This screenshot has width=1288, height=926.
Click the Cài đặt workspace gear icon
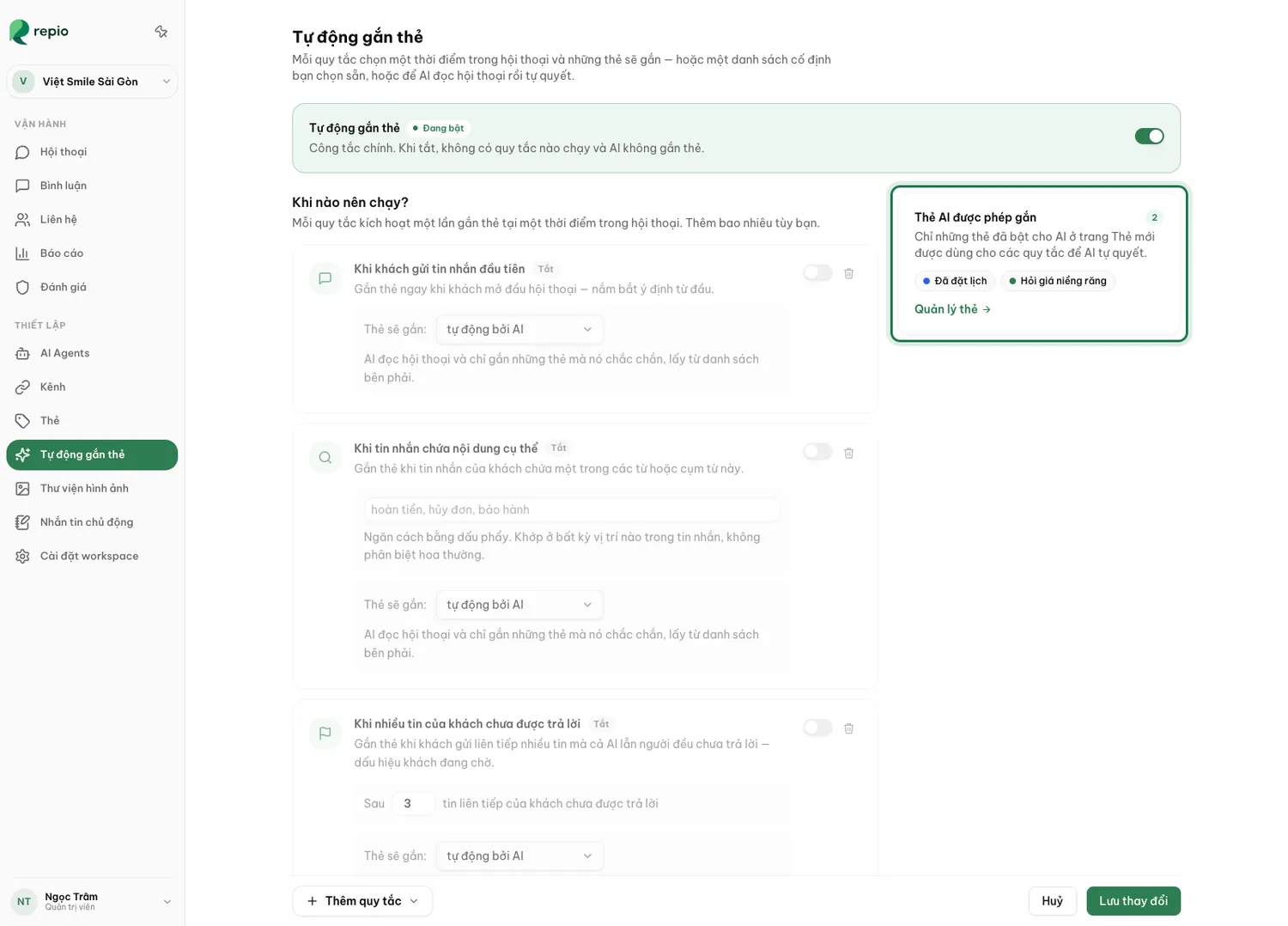pos(22,557)
